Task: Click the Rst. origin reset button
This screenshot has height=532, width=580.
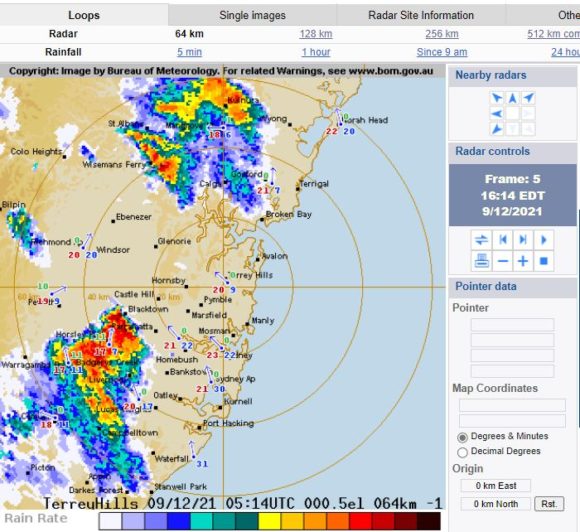Action: pos(549,504)
